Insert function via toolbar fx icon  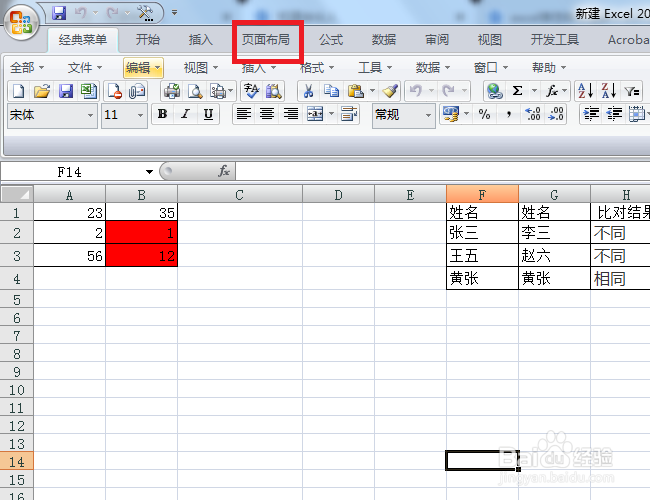[x=551, y=91]
